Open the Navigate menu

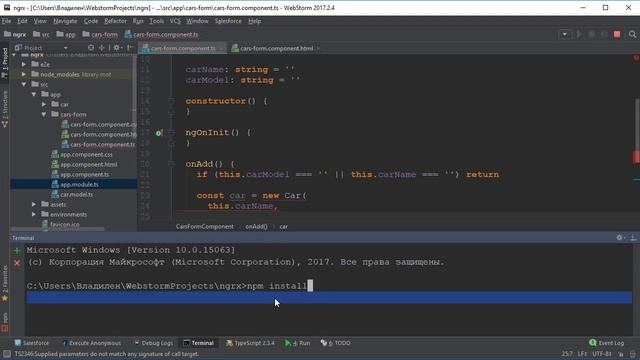coord(65,21)
